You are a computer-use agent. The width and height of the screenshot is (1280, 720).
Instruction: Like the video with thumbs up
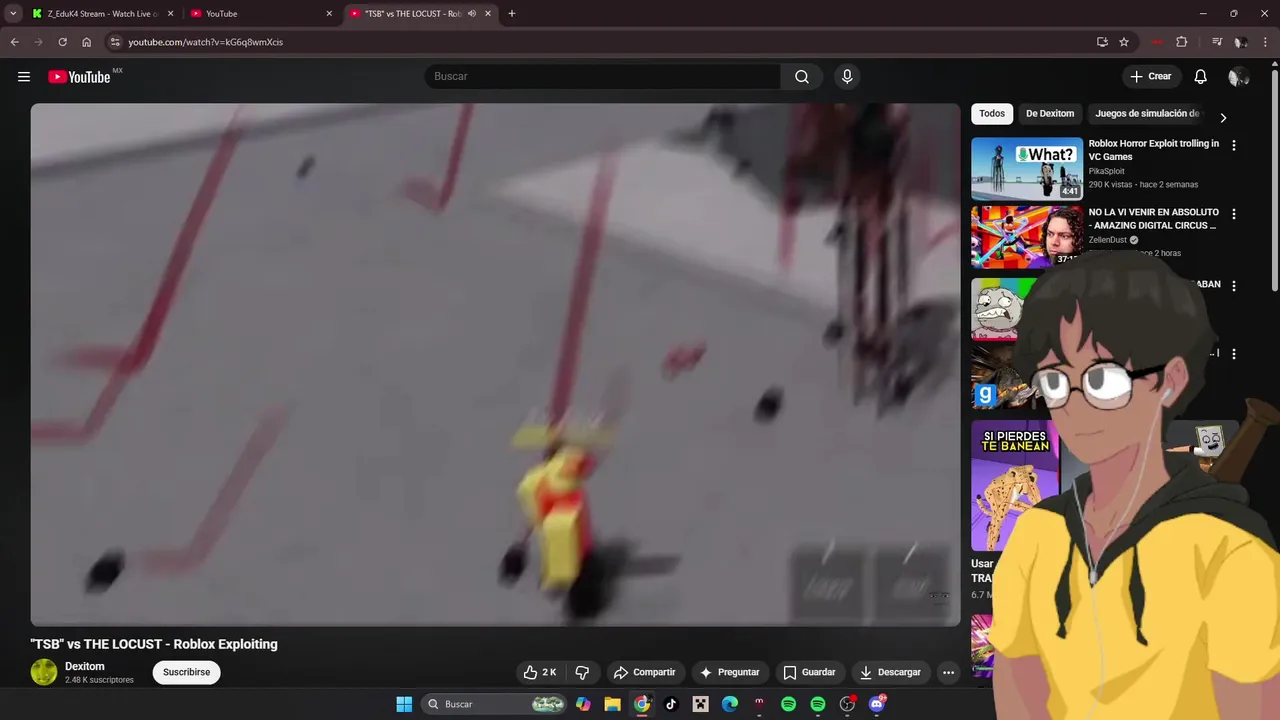(x=540, y=673)
